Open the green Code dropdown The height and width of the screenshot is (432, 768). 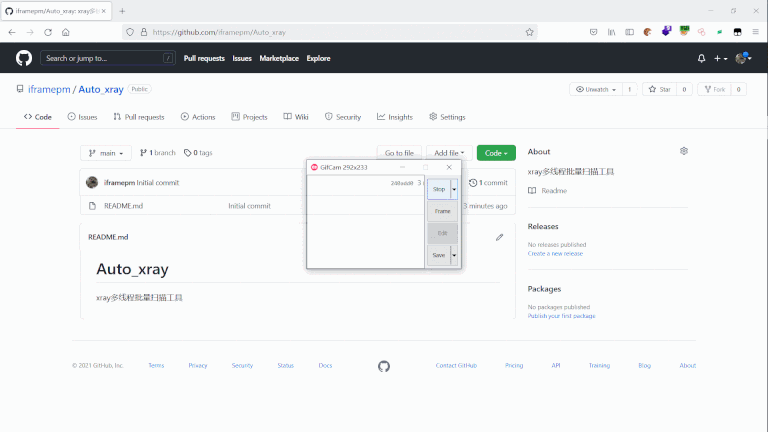coord(496,153)
